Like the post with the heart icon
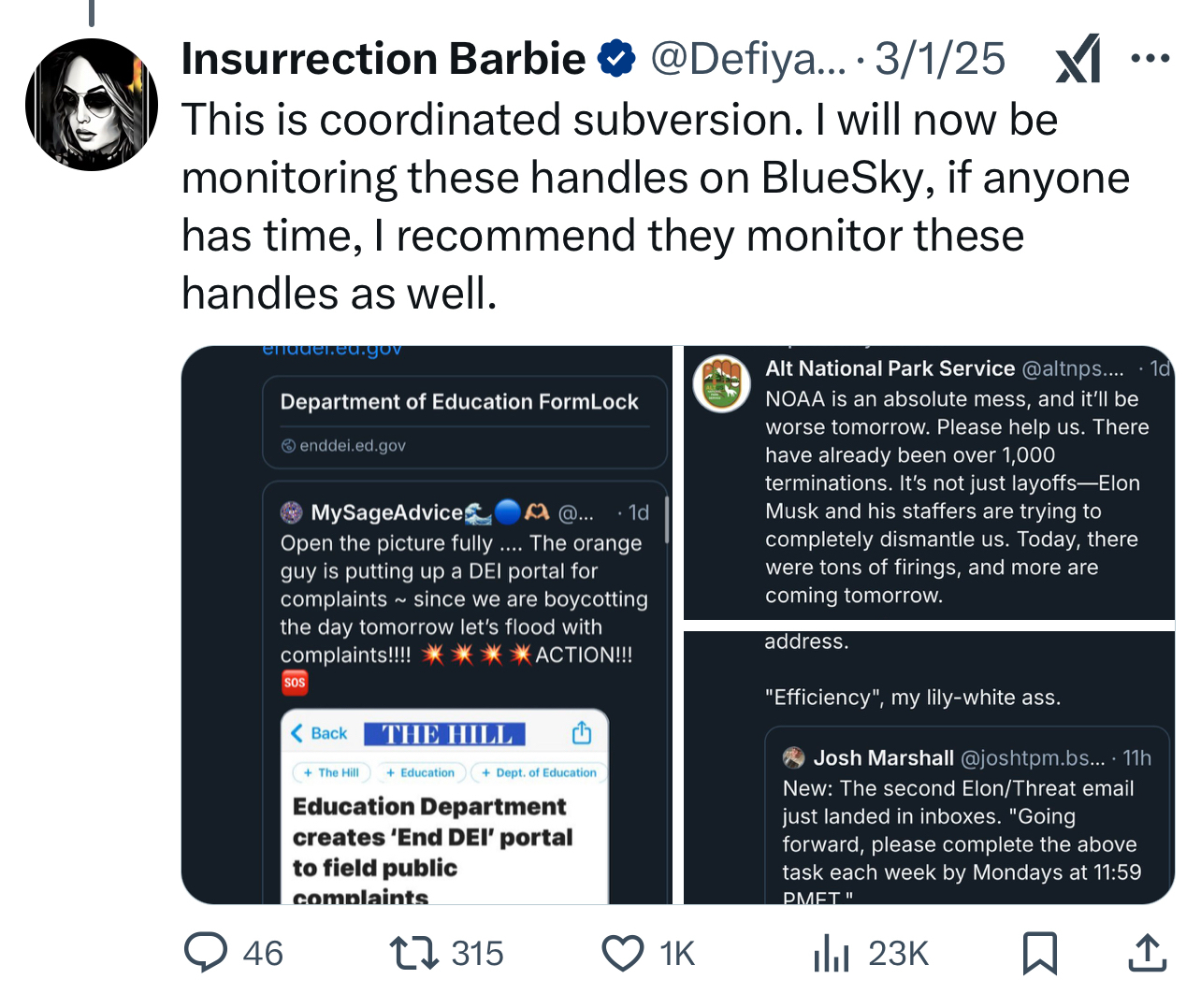Screen dimensions: 1201x1008 click(x=622, y=953)
